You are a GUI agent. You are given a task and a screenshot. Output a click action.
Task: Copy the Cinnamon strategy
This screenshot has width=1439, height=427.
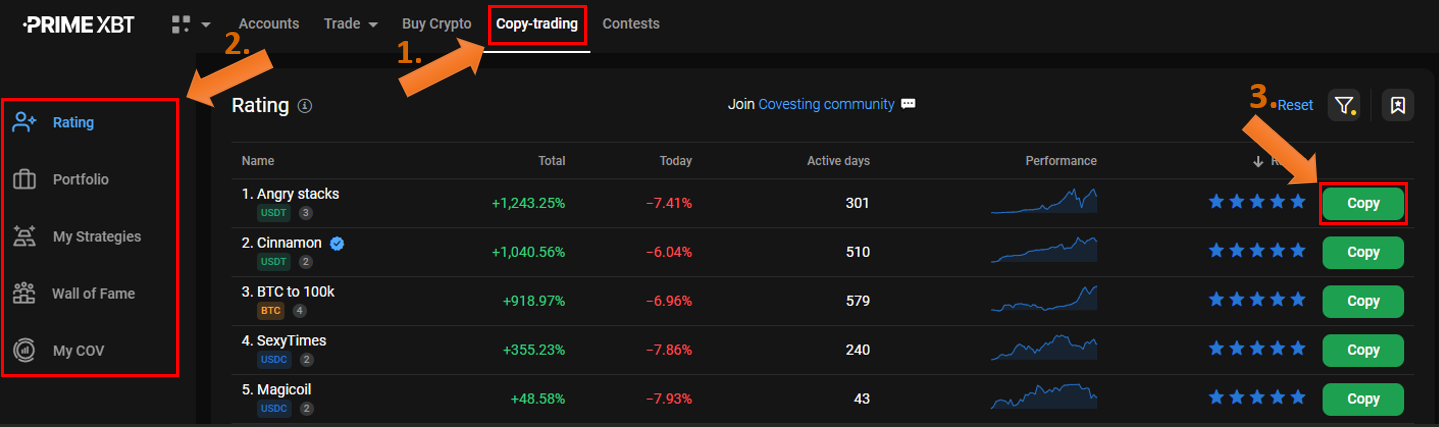pos(1363,252)
